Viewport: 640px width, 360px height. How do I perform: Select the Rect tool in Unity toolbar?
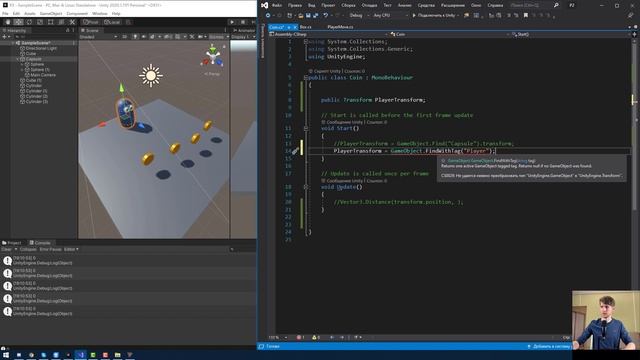[x=50, y=22]
